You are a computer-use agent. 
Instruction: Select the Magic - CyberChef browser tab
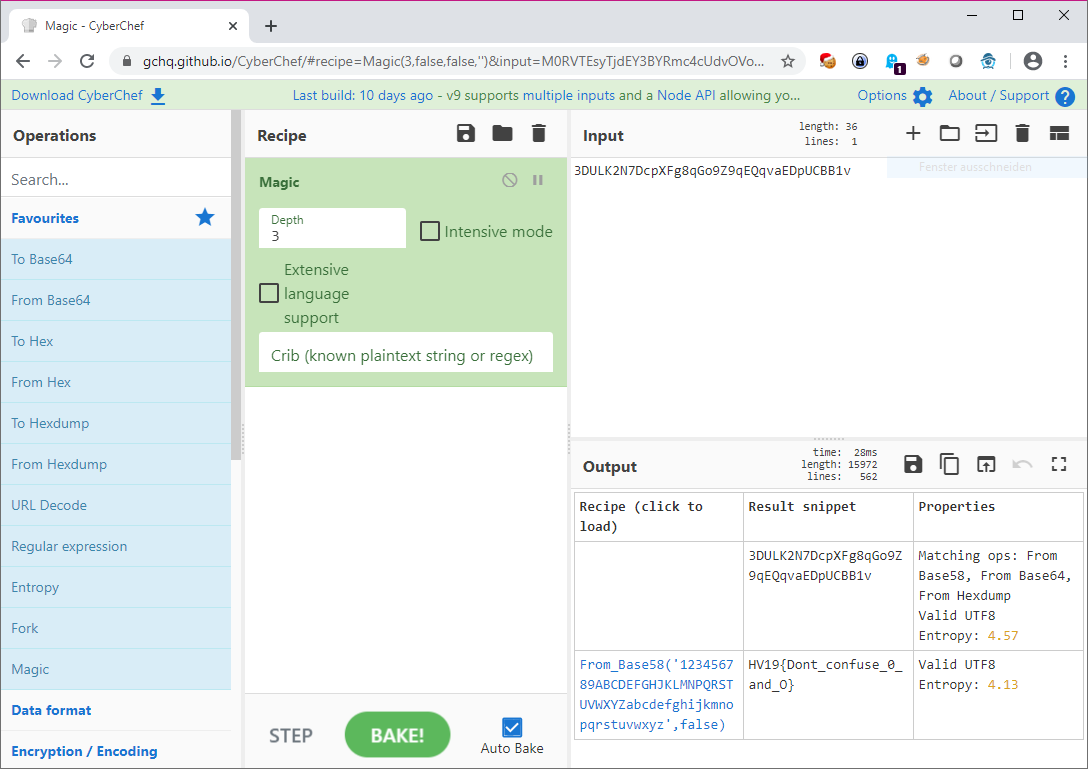click(x=128, y=26)
